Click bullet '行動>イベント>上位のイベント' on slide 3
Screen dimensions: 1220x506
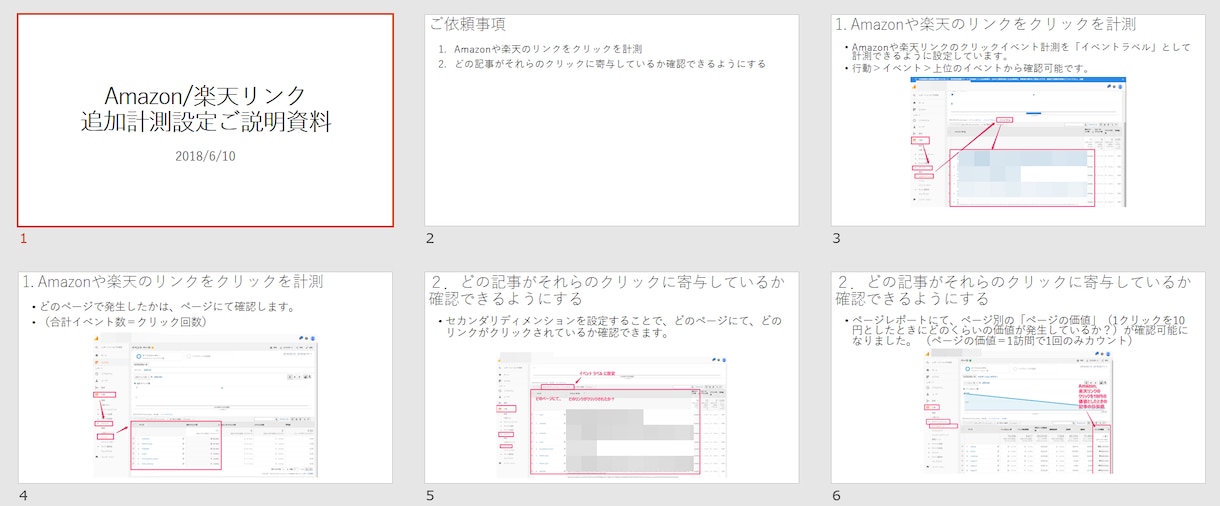[x=966, y=69]
